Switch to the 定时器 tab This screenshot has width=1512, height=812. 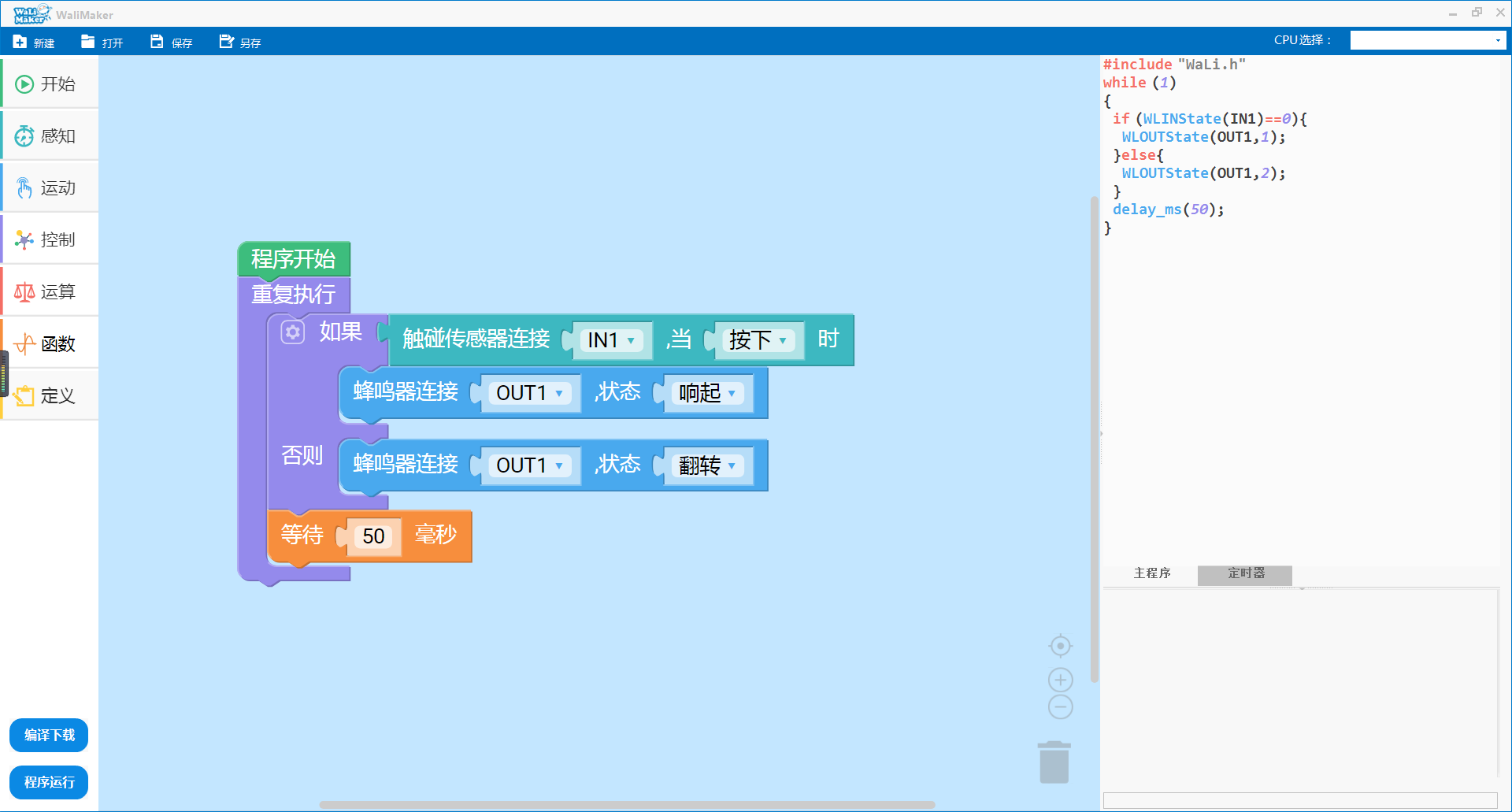1245,573
